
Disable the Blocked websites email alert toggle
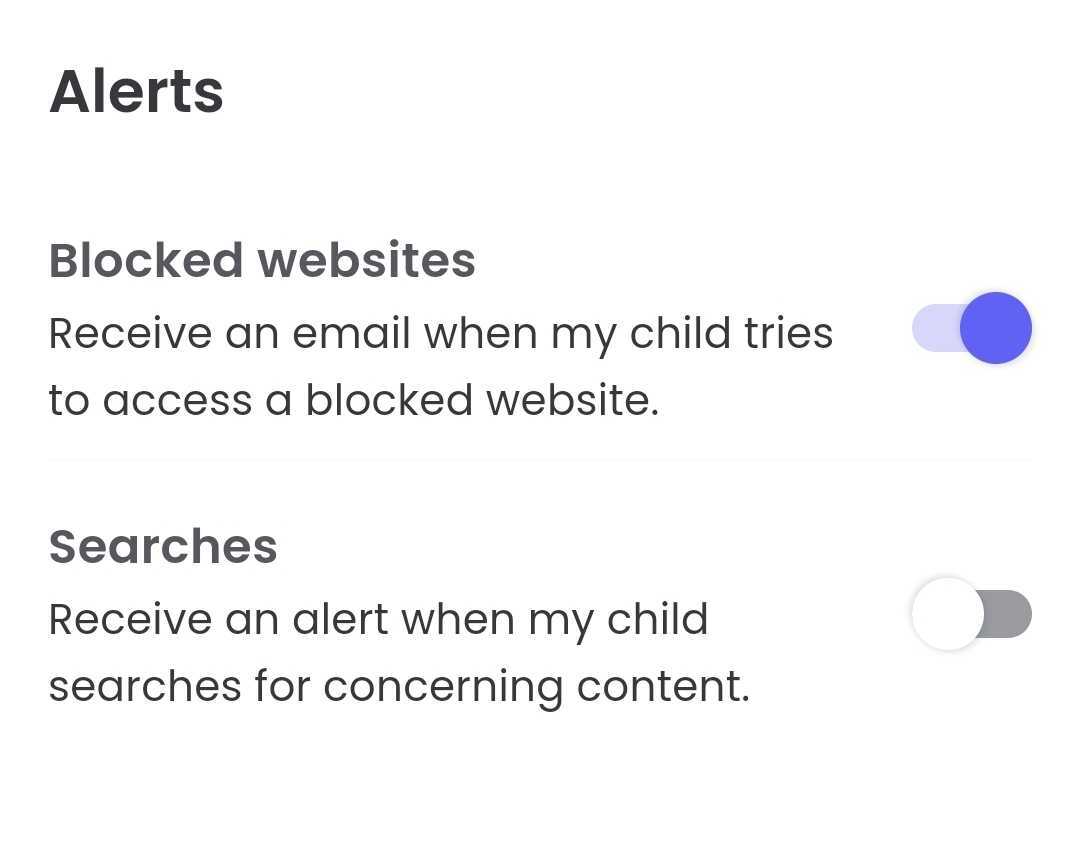pos(971,328)
